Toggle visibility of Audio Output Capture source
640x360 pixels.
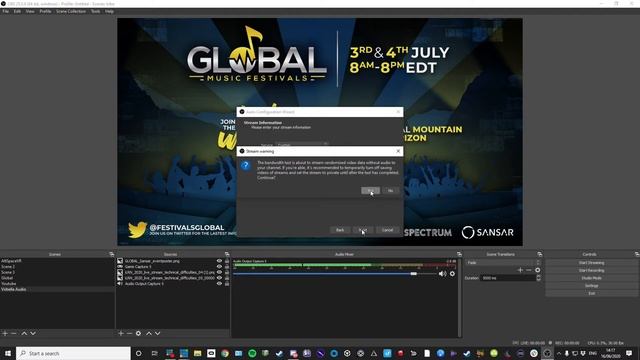pos(219,284)
